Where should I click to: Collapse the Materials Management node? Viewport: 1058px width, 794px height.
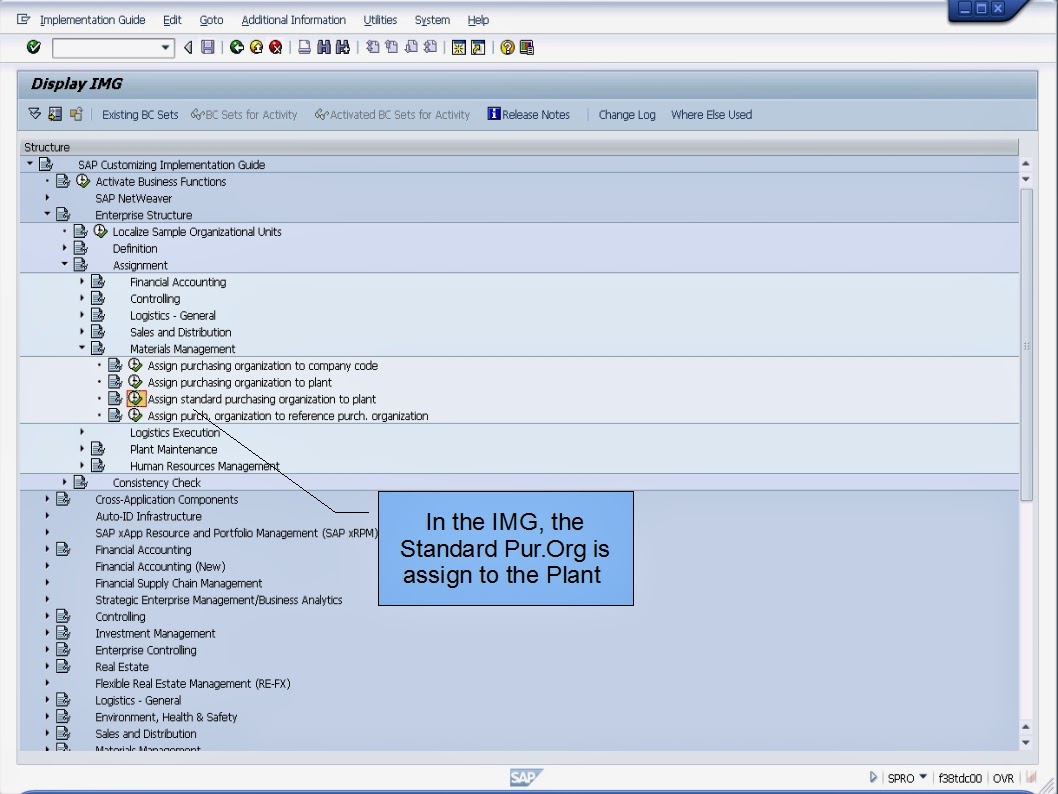tap(82, 348)
